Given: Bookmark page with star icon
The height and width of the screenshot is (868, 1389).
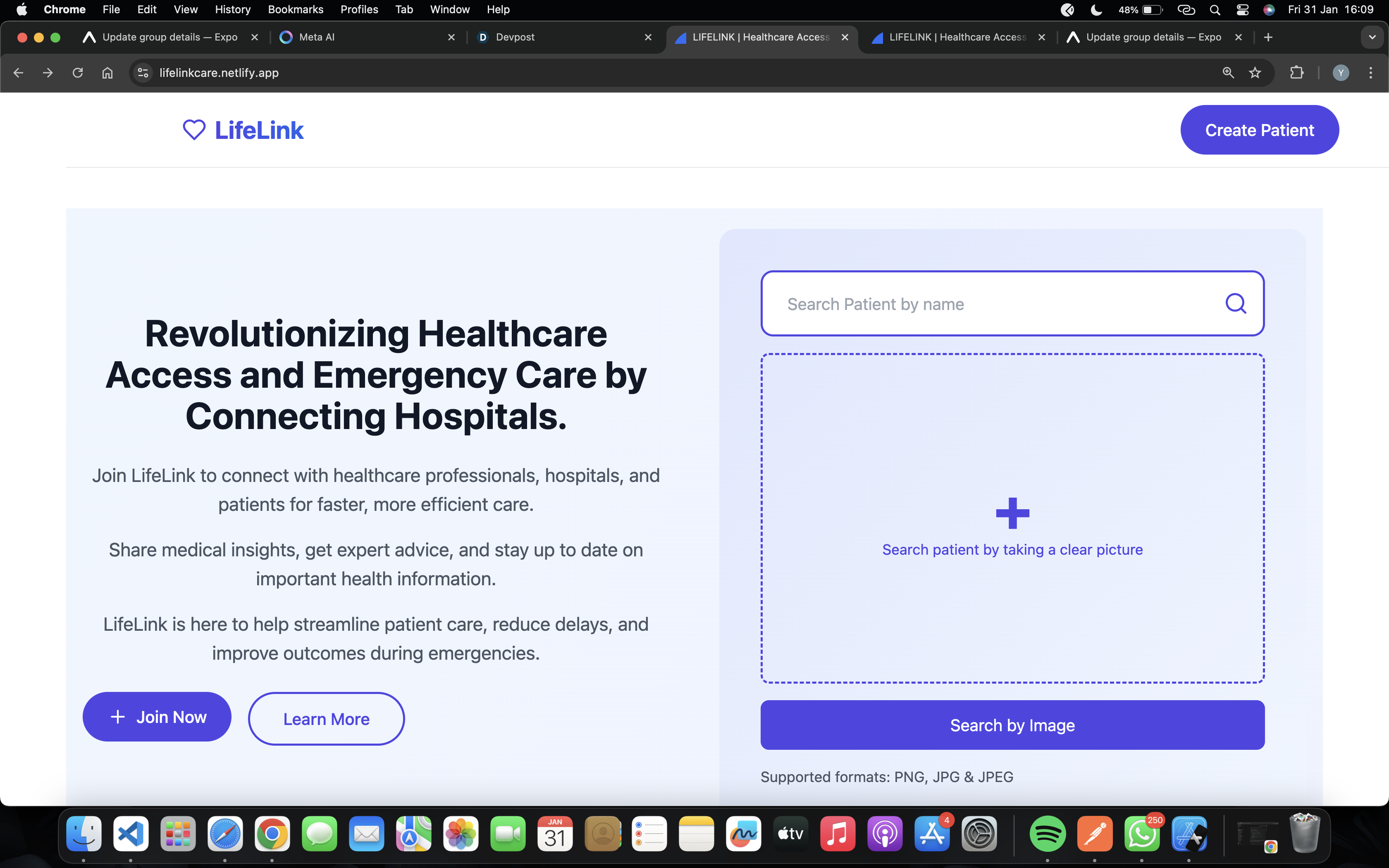Looking at the screenshot, I should [1255, 73].
